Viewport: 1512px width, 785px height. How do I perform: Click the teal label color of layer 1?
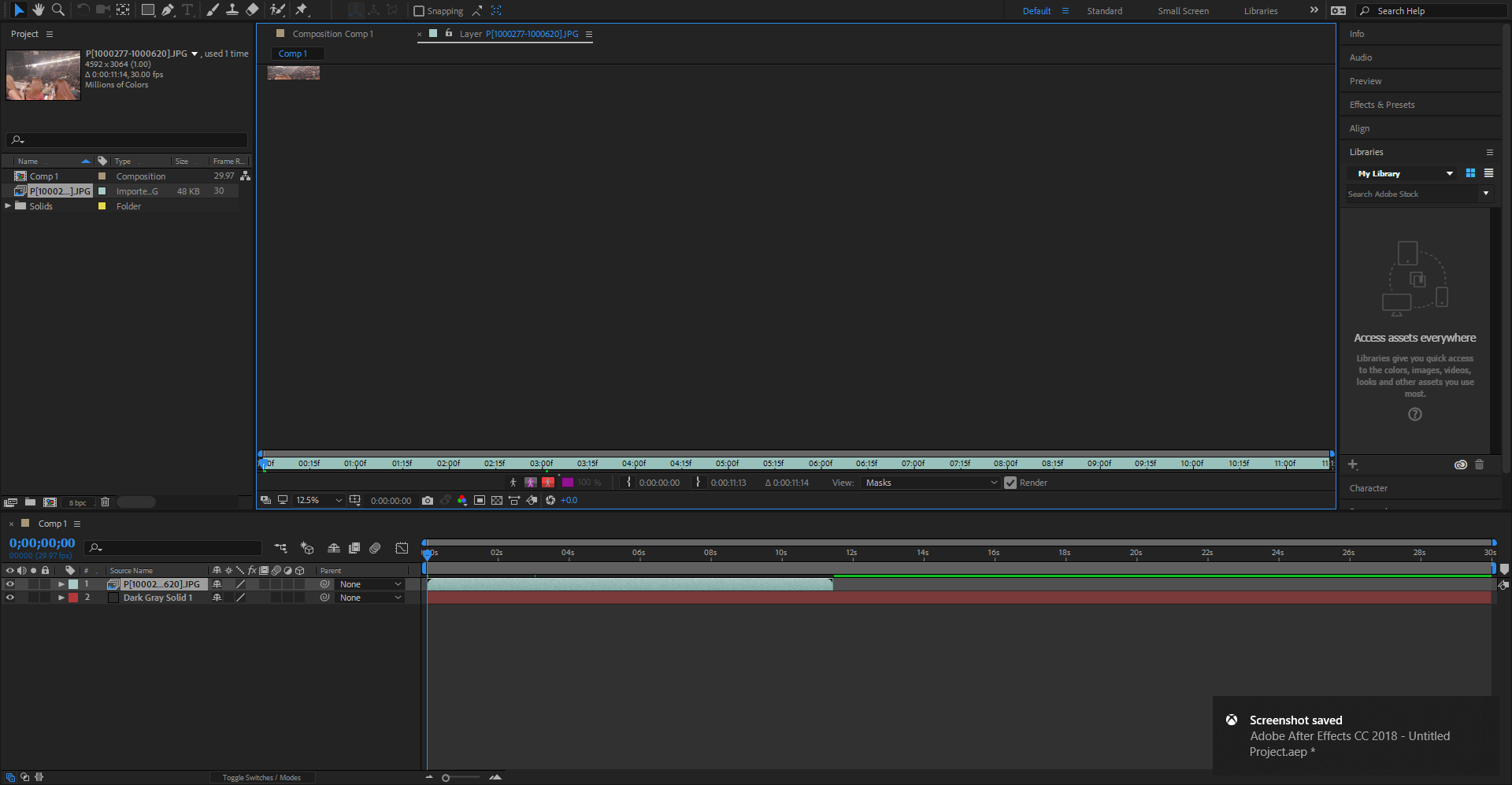click(73, 584)
